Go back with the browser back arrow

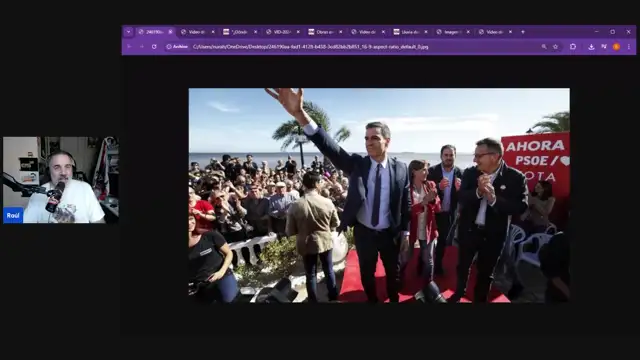pyautogui.click(x=129, y=47)
